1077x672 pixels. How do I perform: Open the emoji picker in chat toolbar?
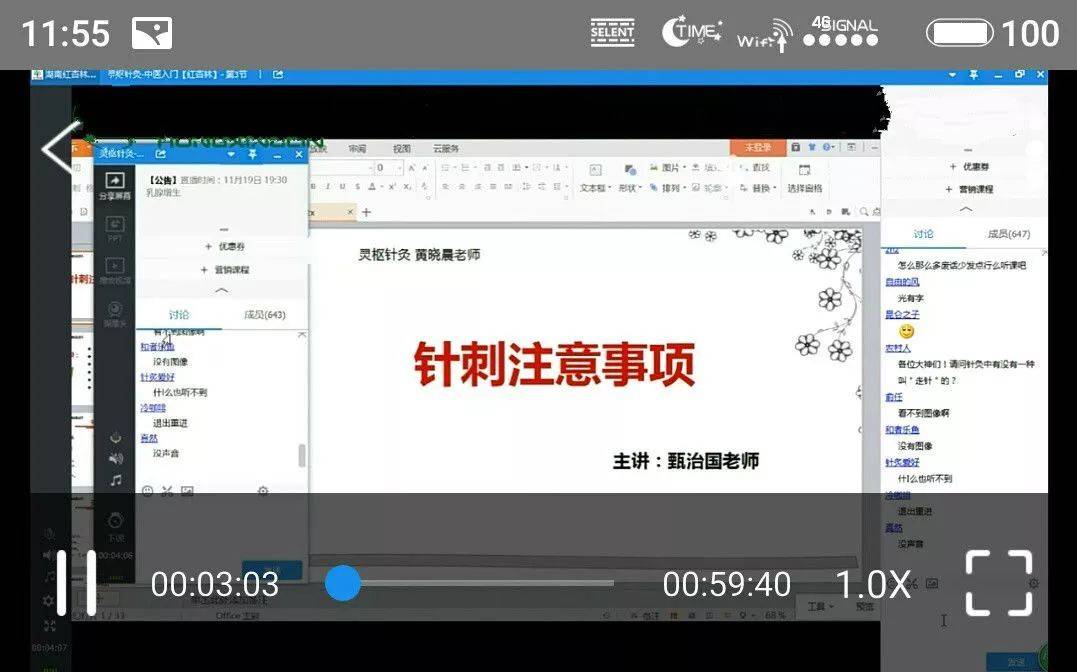pos(147,491)
